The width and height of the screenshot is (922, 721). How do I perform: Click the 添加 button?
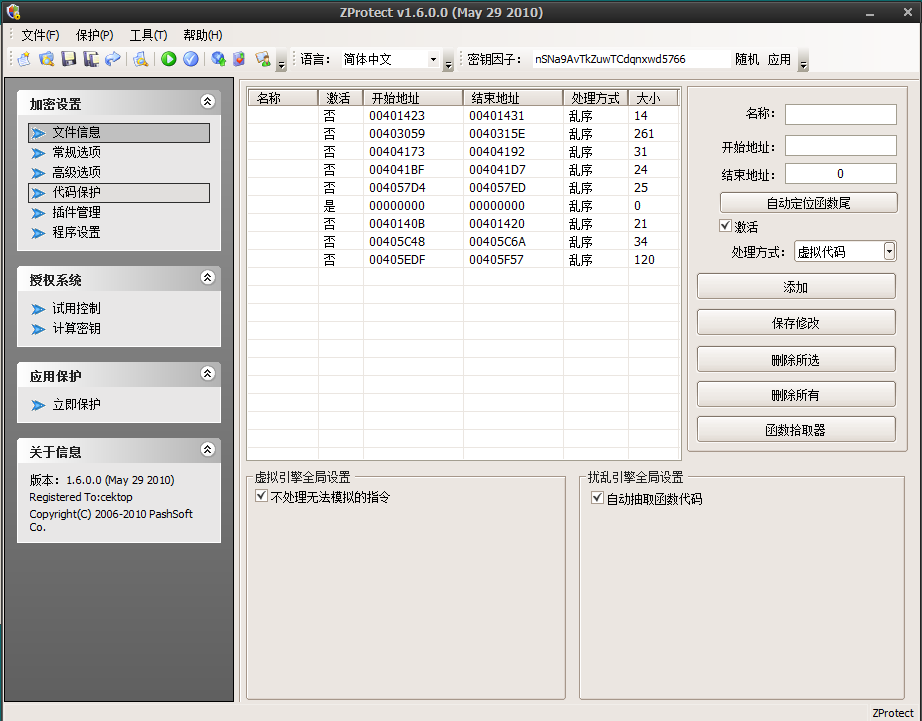tap(795, 285)
